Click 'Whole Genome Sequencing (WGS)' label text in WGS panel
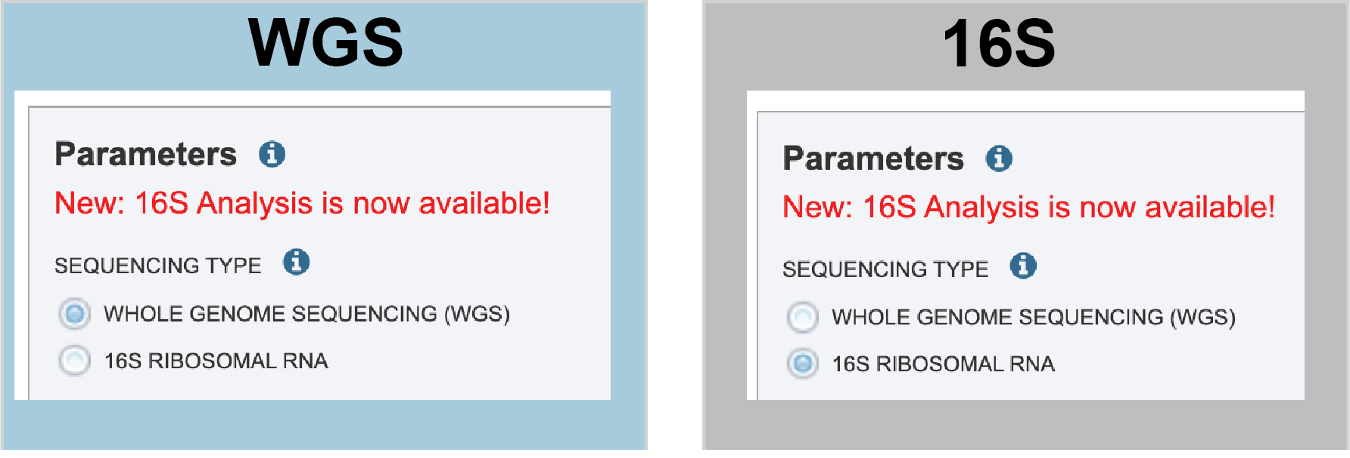 [307, 314]
